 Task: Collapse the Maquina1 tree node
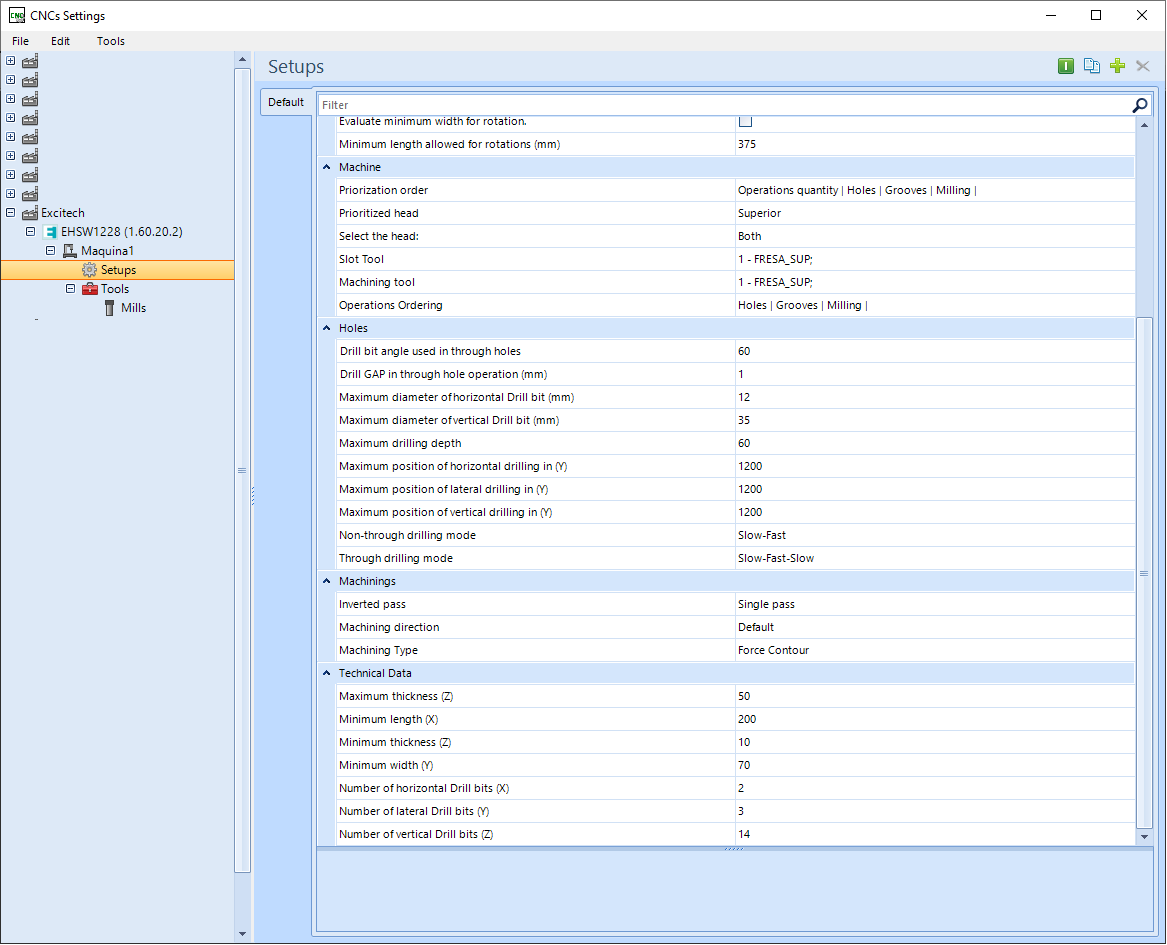point(50,251)
